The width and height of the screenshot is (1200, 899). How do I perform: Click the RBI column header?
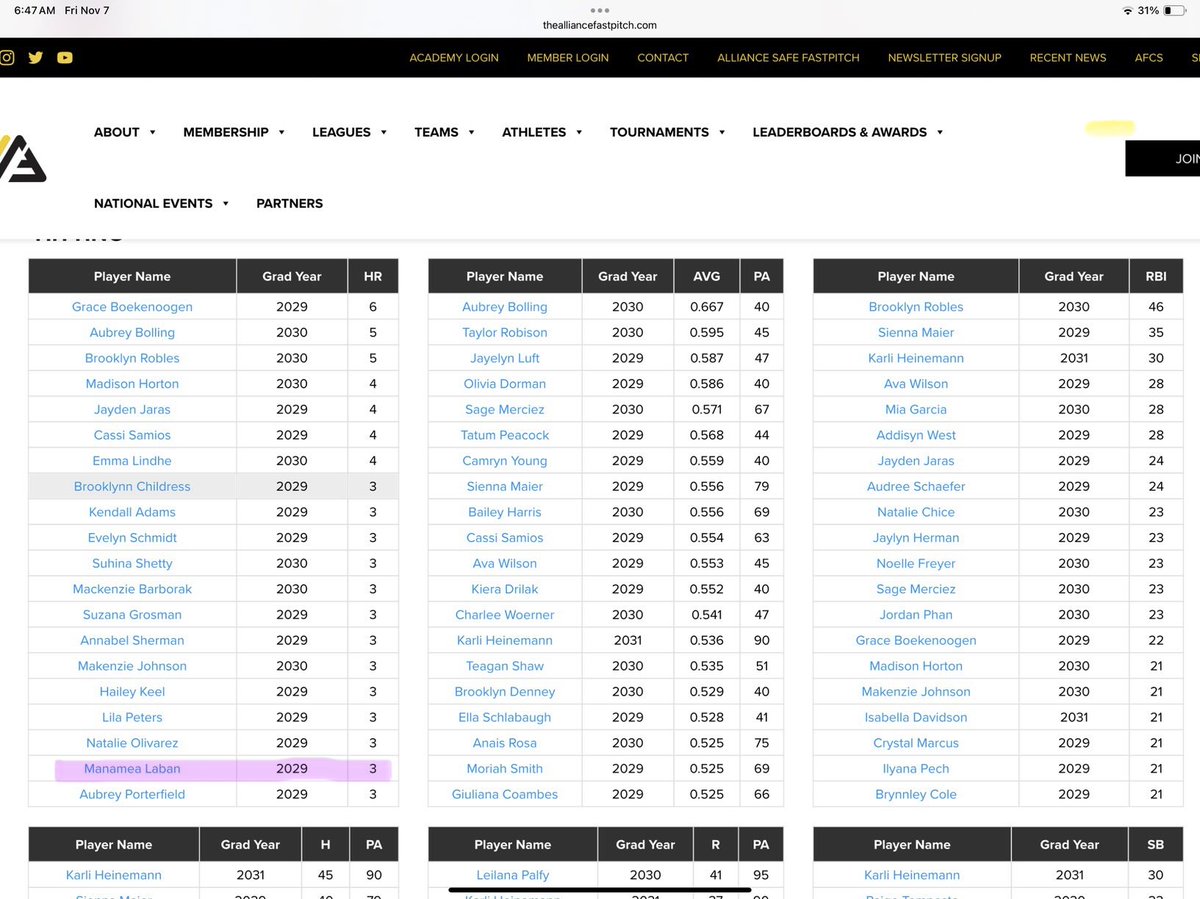[1156, 276]
